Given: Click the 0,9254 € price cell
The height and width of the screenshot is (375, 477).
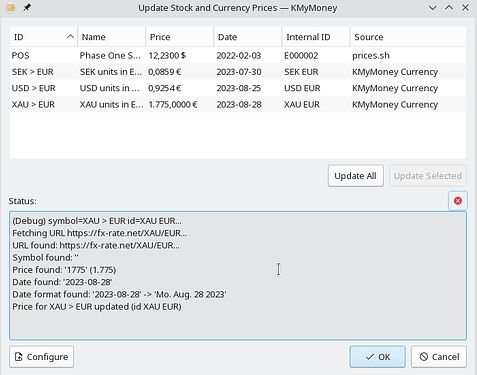Looking at the screenshot, I should pyautogui.click(x=180, y=88).
